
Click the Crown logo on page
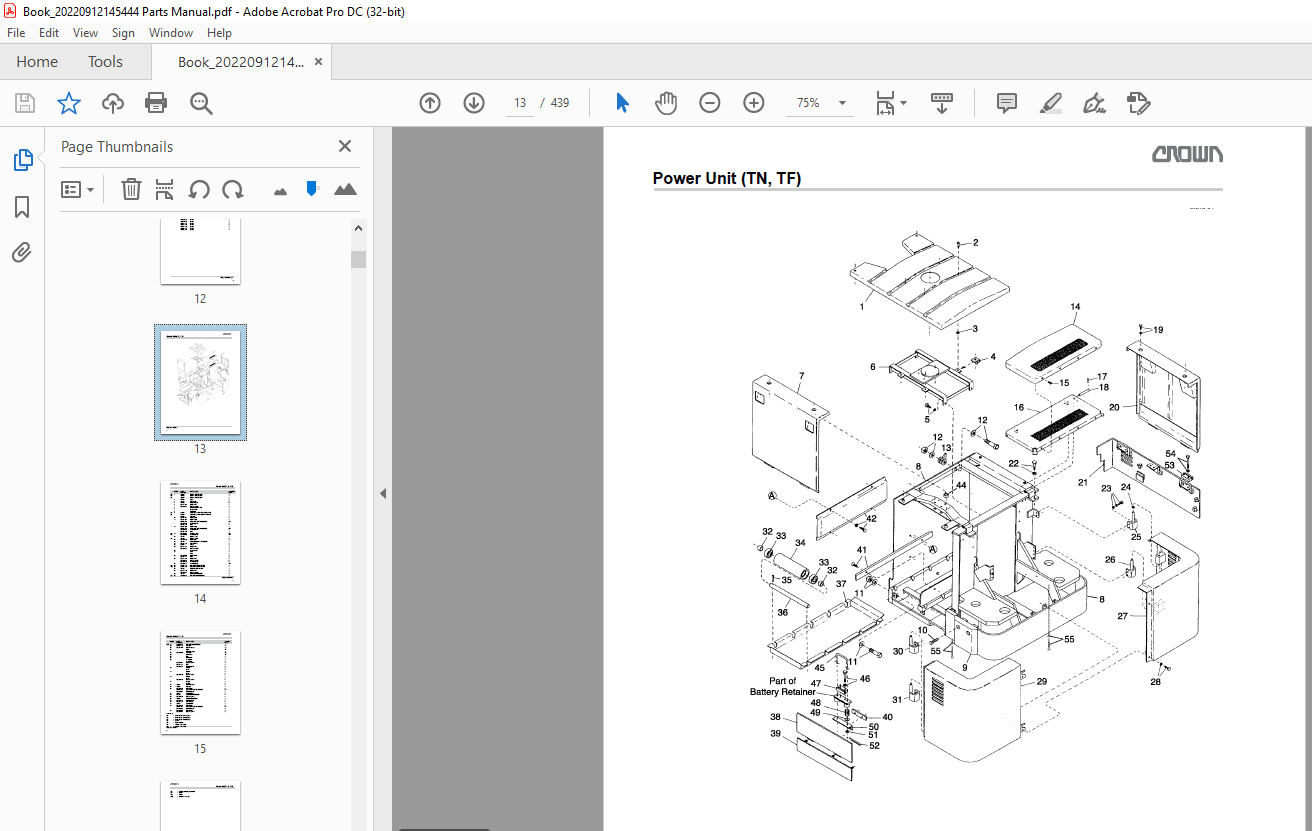pyautogui.click(x=1187, y=154)
